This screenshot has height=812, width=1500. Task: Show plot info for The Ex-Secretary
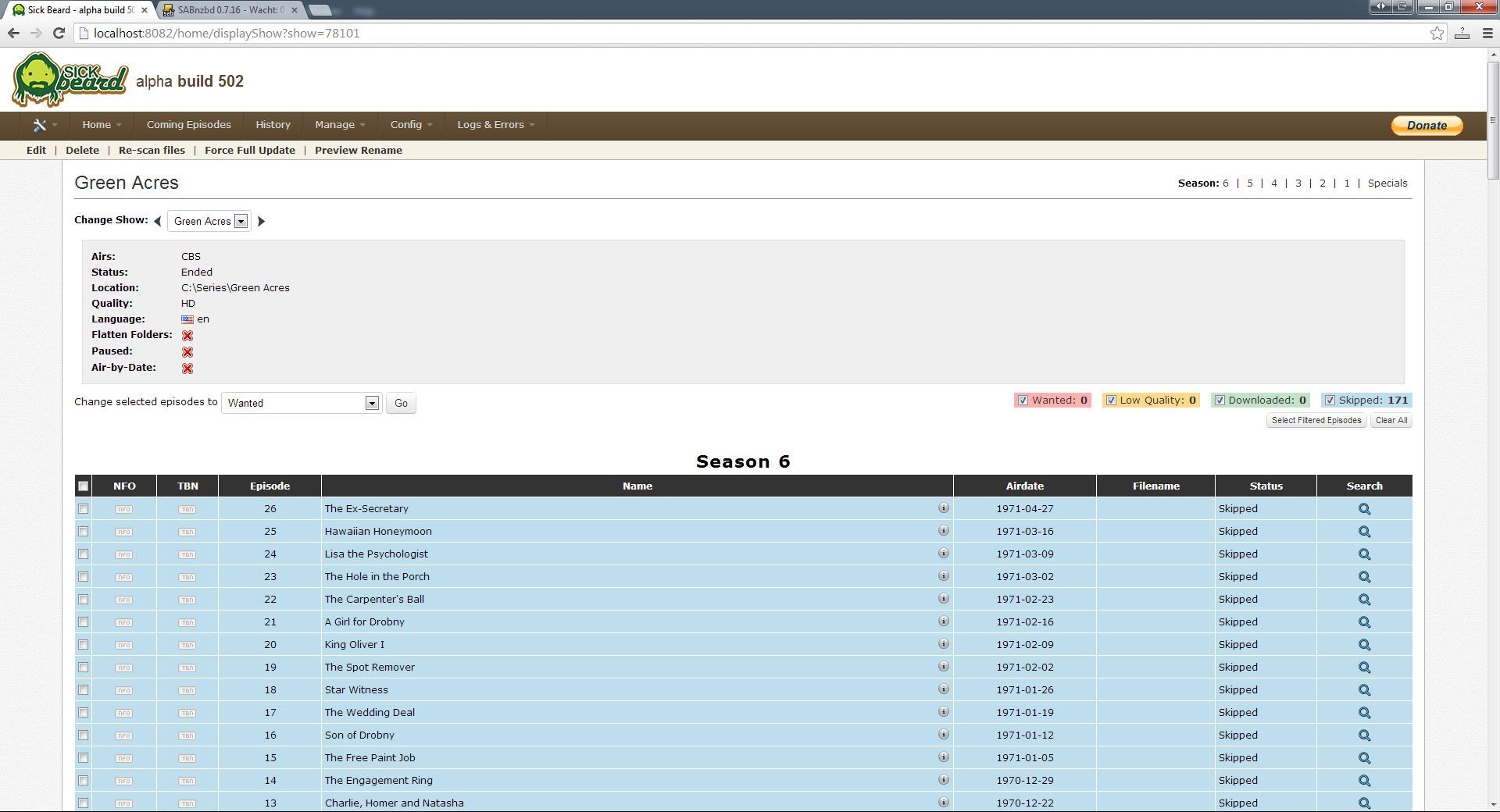coord(943,508)
